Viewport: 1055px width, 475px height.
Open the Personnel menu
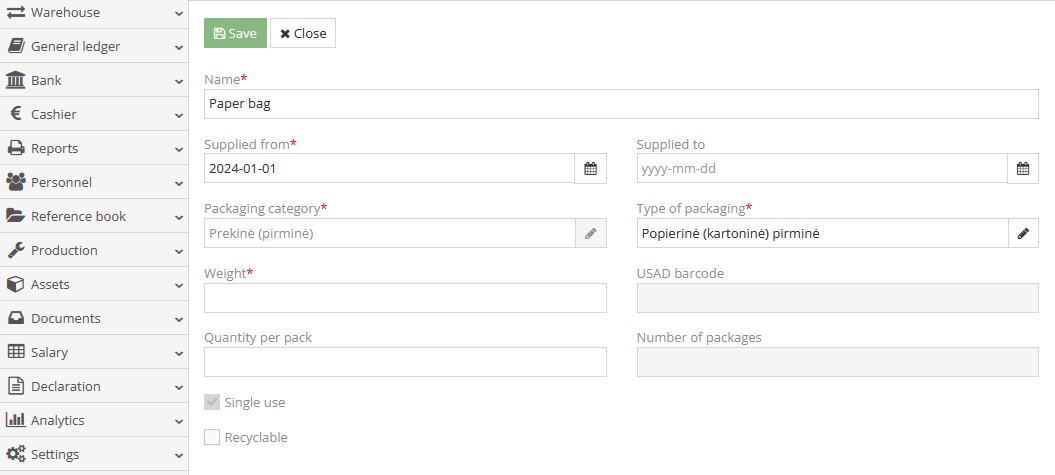(x=61, y=182)
